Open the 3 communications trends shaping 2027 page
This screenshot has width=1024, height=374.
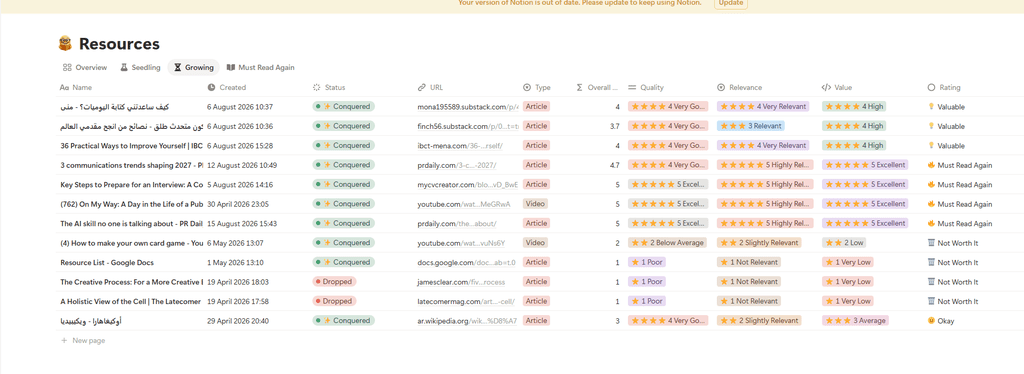point(131,165)
